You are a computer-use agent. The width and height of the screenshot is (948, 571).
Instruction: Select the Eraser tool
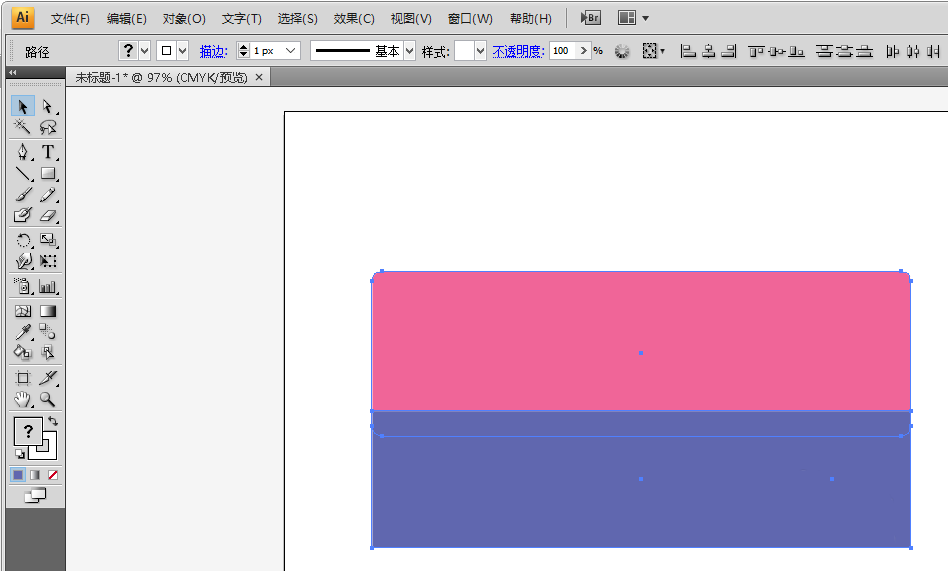click(48, 215)
